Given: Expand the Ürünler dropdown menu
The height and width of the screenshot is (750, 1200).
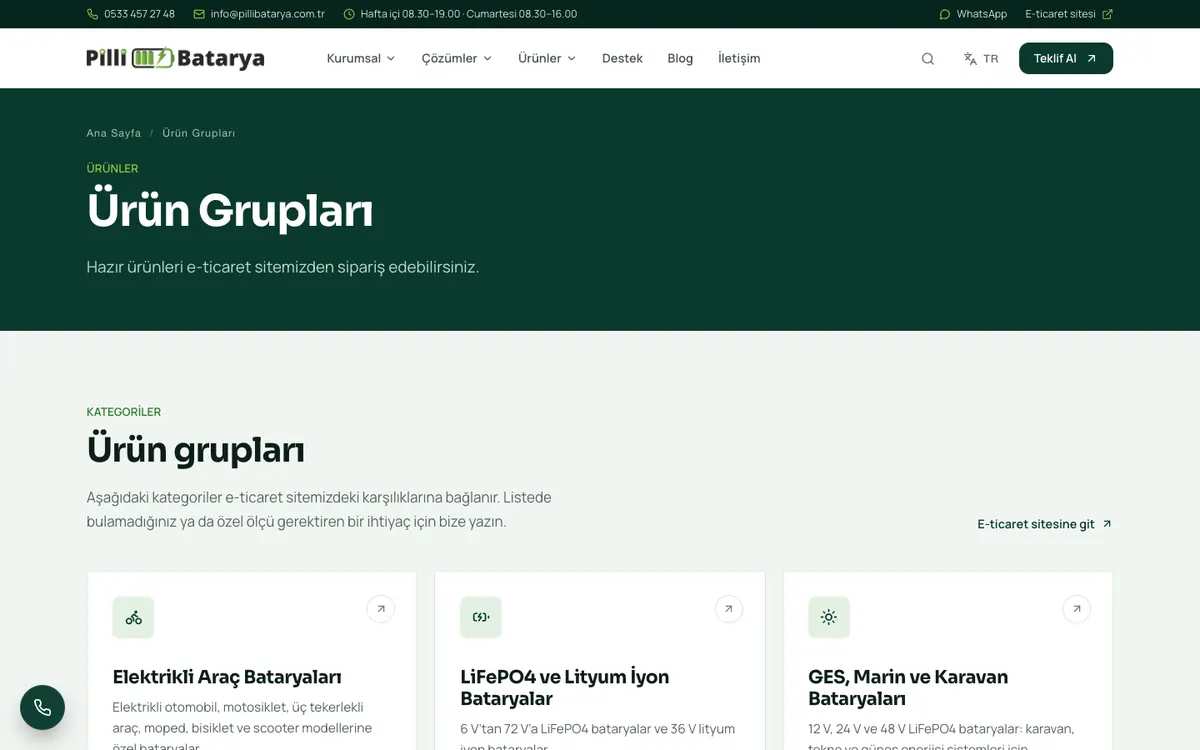Looking at the screenshot, I should coord(547,59).
